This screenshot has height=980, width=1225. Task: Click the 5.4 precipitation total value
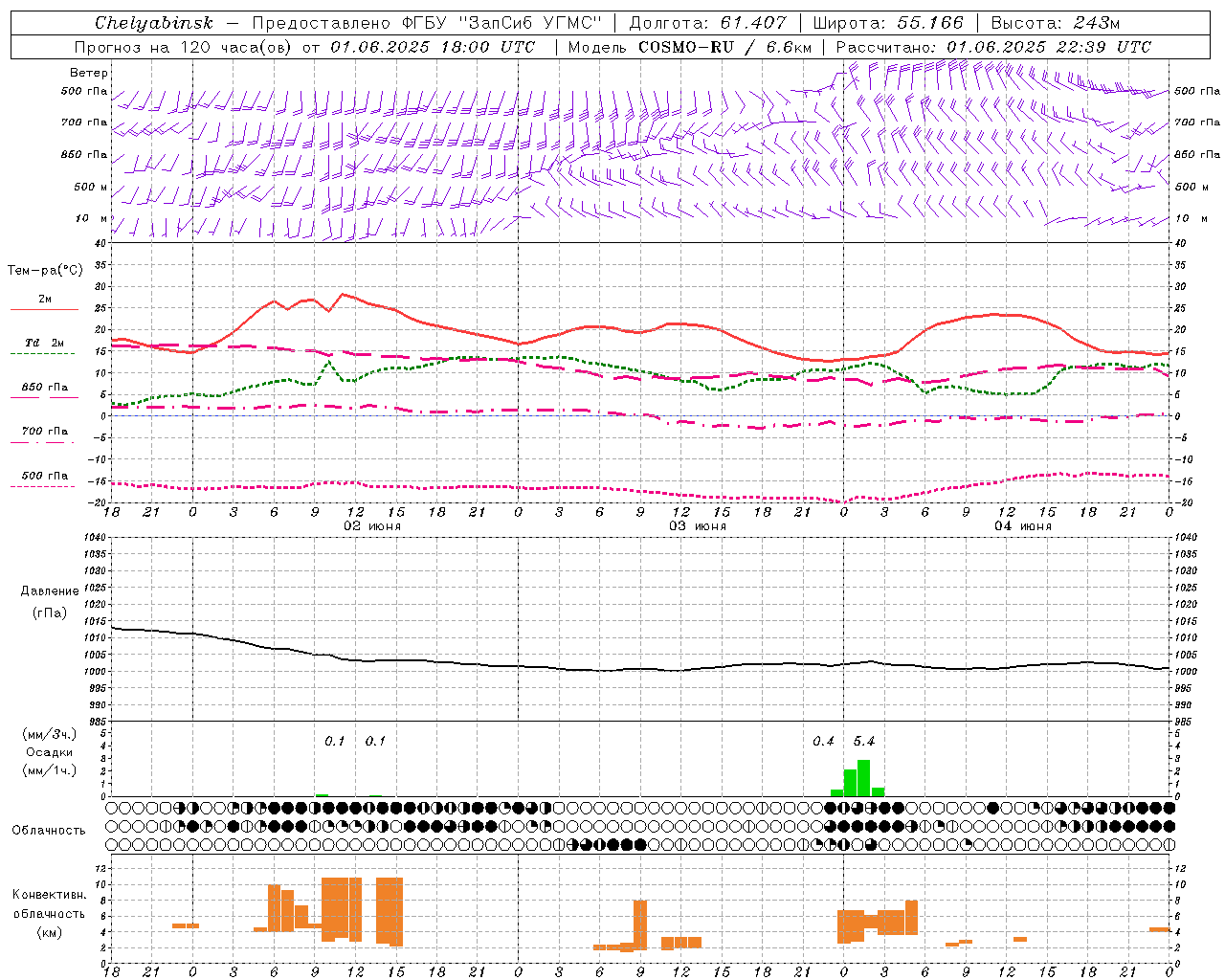point(864,742)
